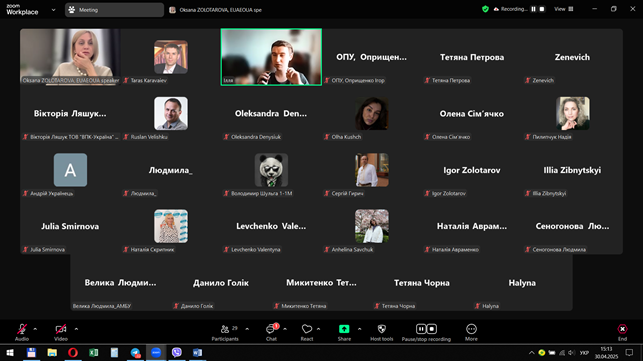Open the Chat panel
Screen dimensions: 643x361
tap(271, 332)
